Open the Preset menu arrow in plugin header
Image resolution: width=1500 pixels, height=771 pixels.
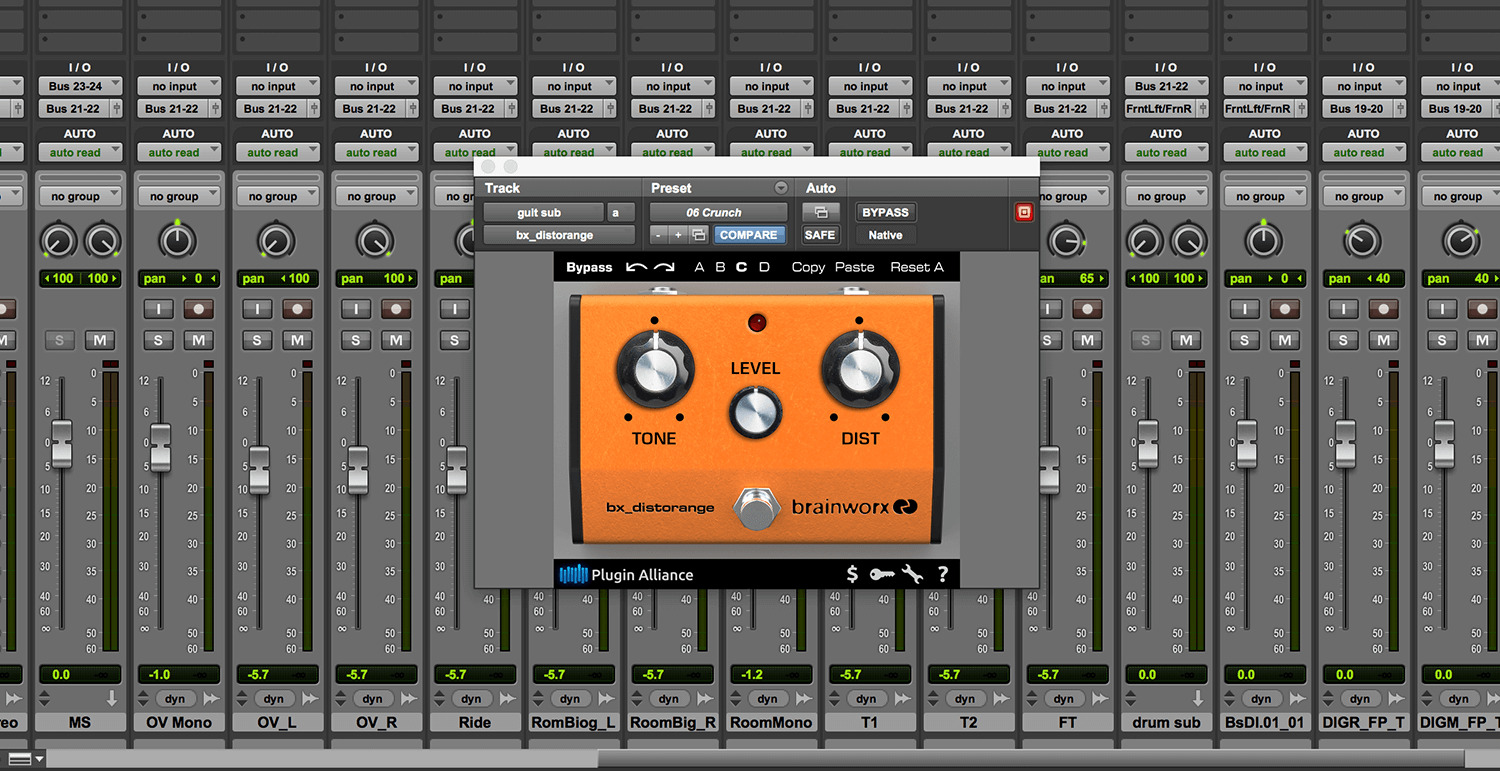tap(781, 188)
